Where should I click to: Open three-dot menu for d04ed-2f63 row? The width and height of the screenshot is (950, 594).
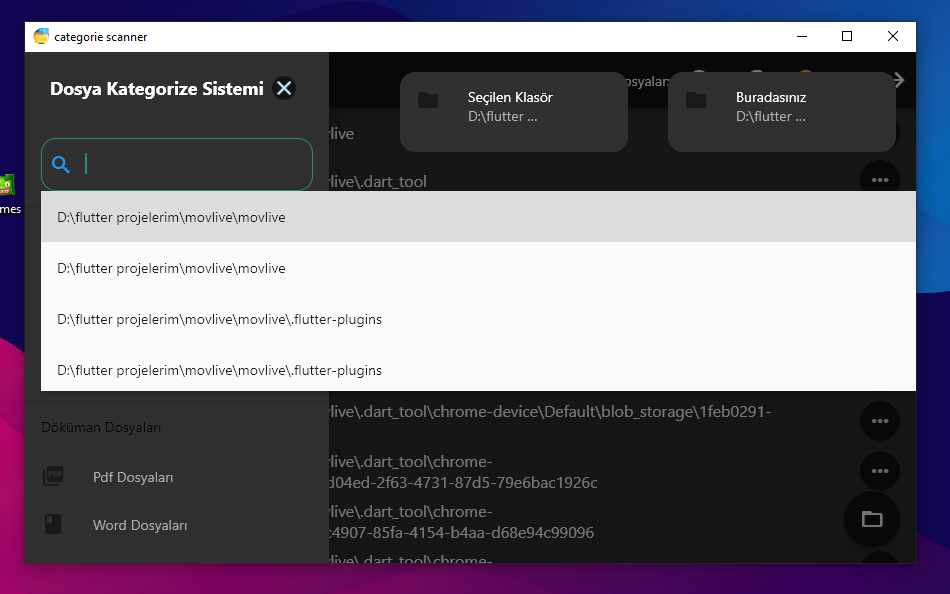pos(880,471)
